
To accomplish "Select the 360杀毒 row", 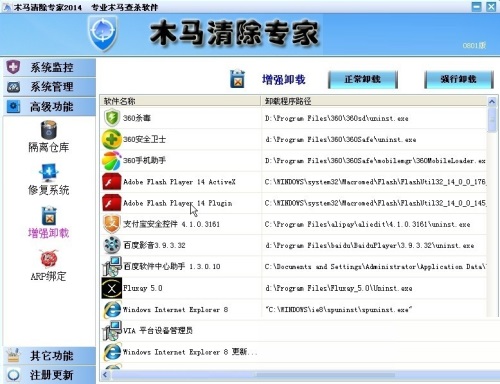I will pyautogui.click(x=293, y=118).
